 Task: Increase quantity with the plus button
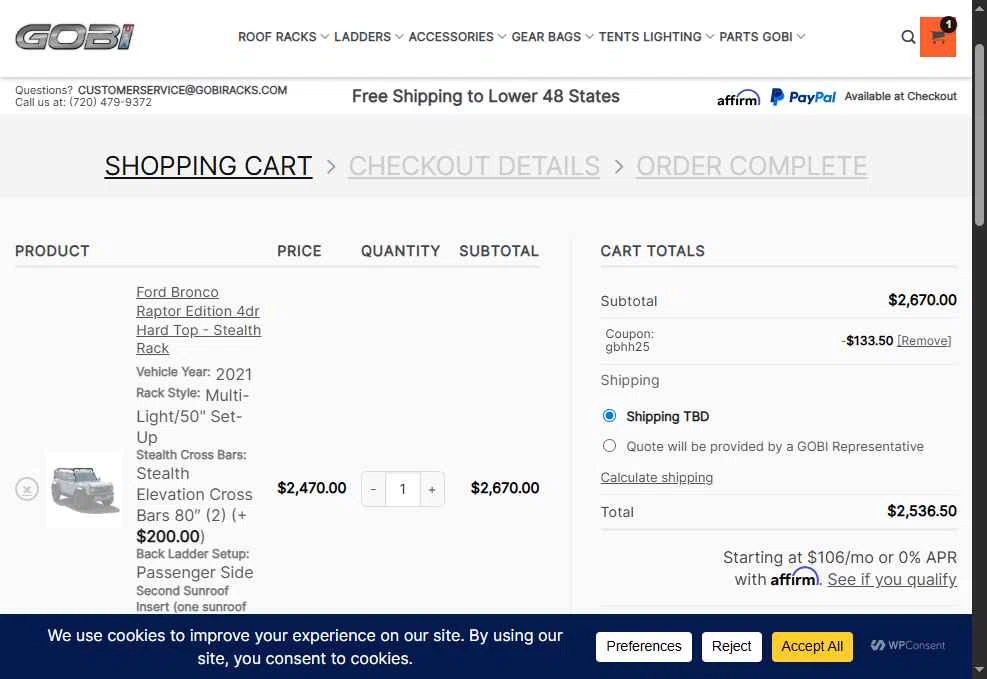click(432, 489)
